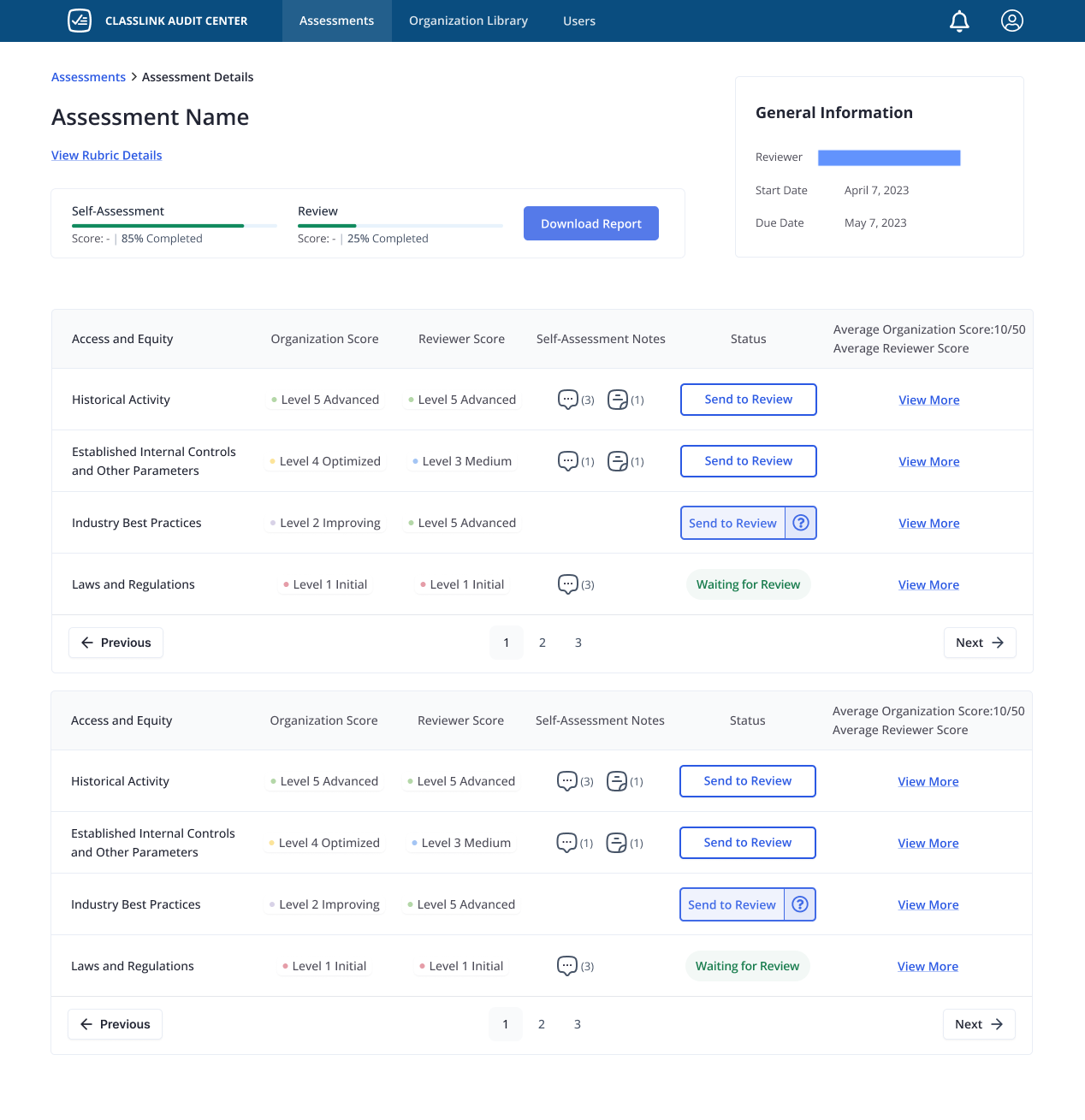This screenshot has width=1085, height=1120.
Task: Click note icon for Established Internal Controls
Action: [x=618, y=460]
